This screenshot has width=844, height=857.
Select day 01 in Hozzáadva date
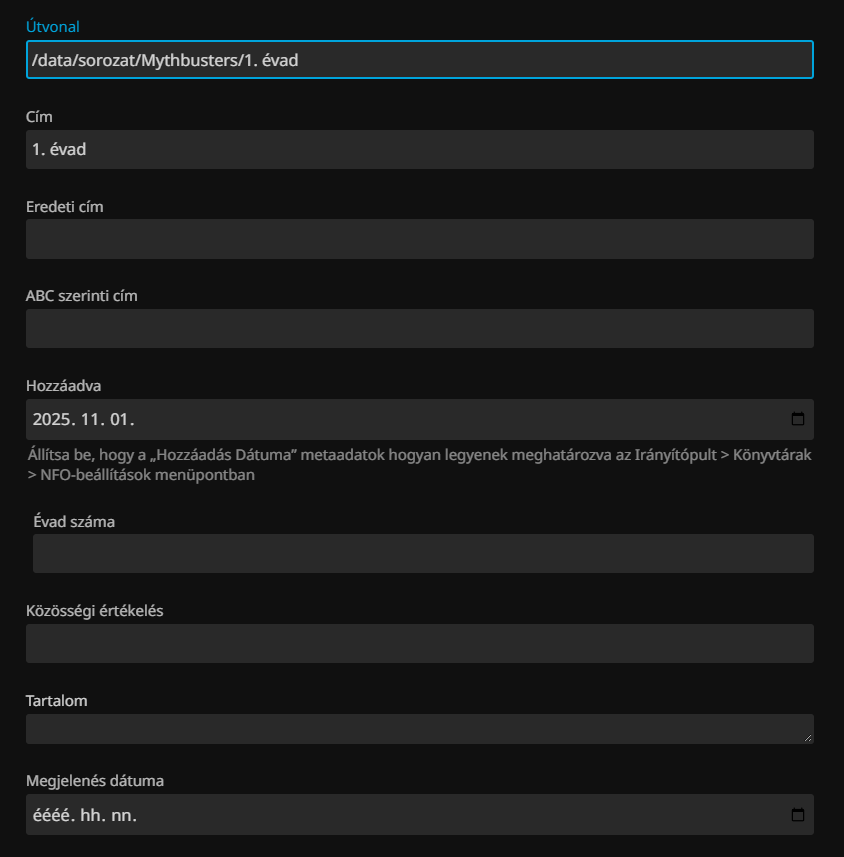122,419
